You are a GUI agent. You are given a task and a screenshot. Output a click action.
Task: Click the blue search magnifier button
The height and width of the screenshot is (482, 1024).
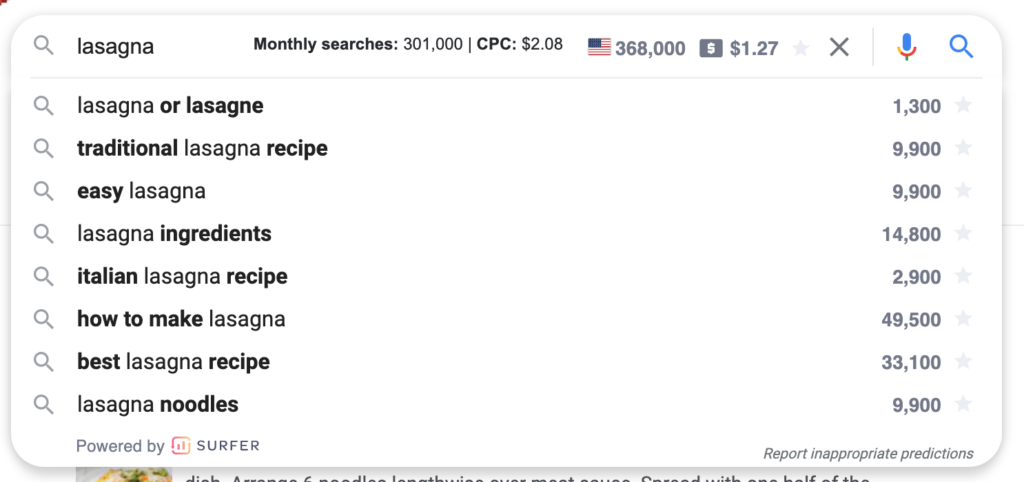pos(961,47)
